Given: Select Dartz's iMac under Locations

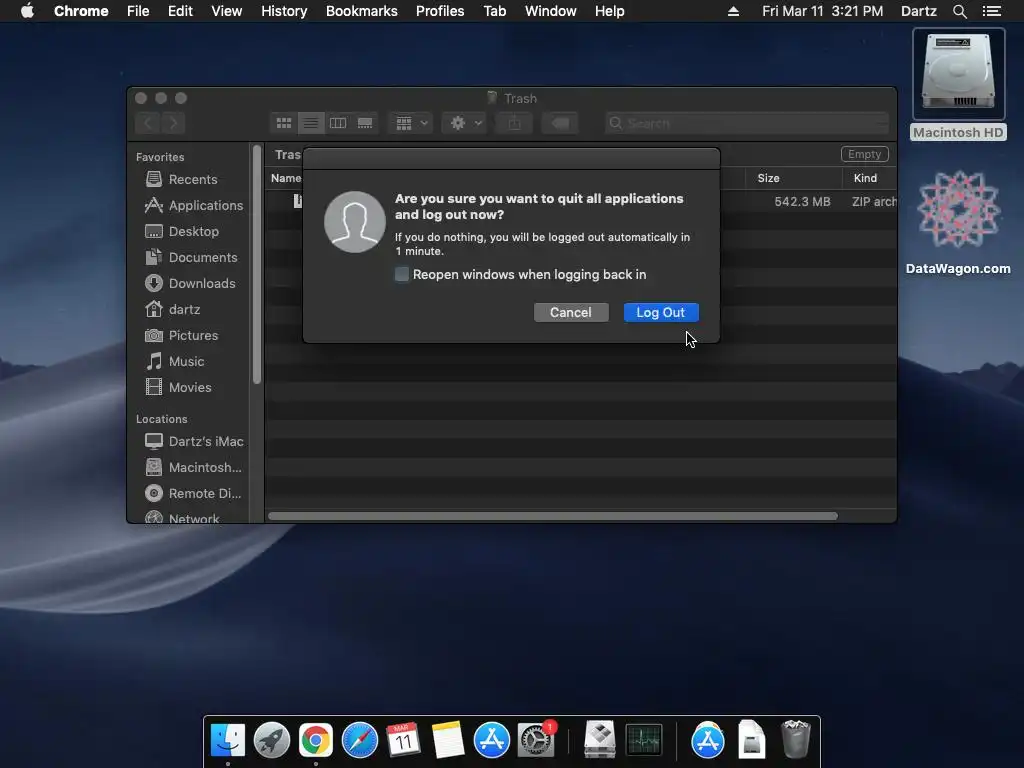Looking at the screenshot, I should (x=194, y=441).
